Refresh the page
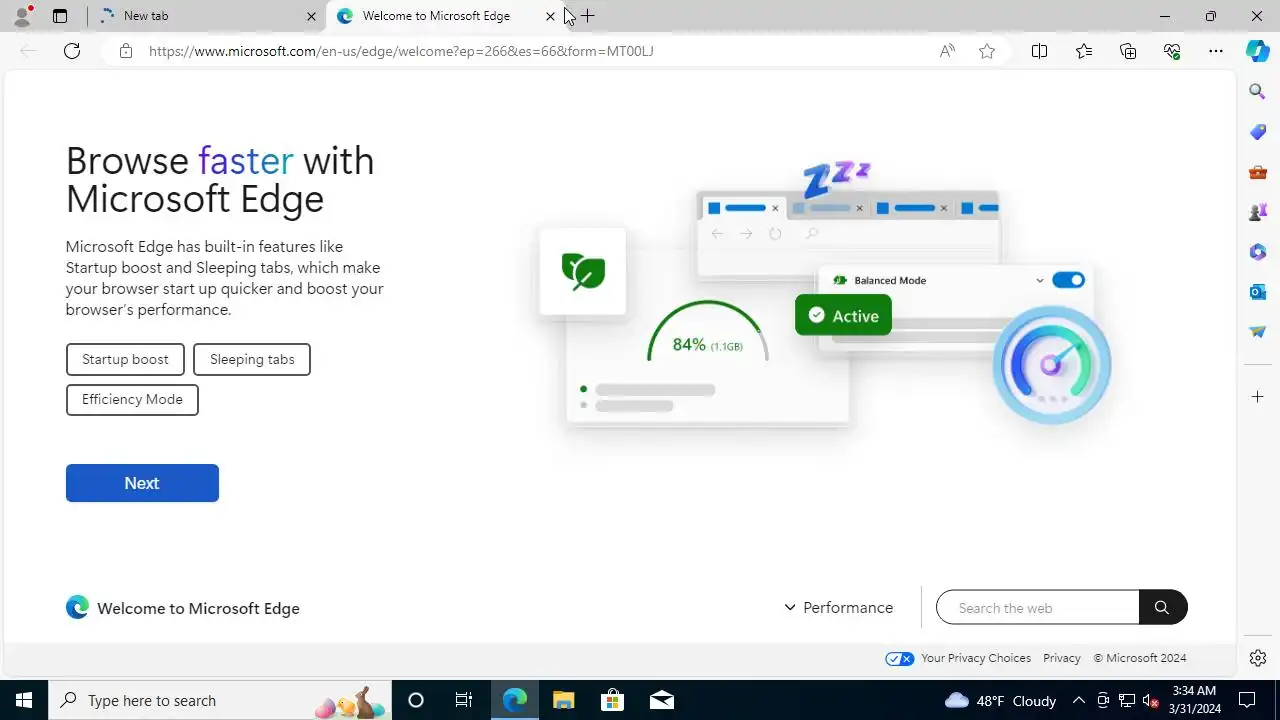This screenshot has height=720, width=1280. (x=72, y=51)
